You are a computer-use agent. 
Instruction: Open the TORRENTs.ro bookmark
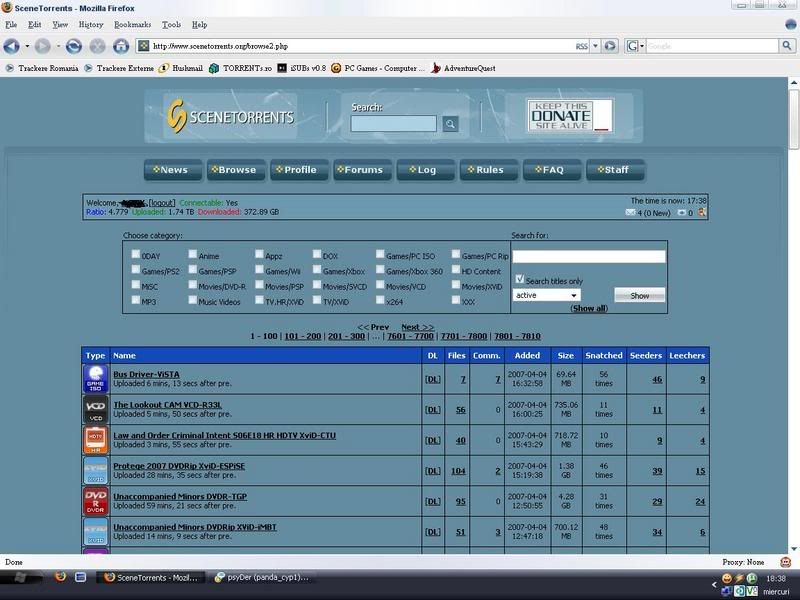[241, 68]
